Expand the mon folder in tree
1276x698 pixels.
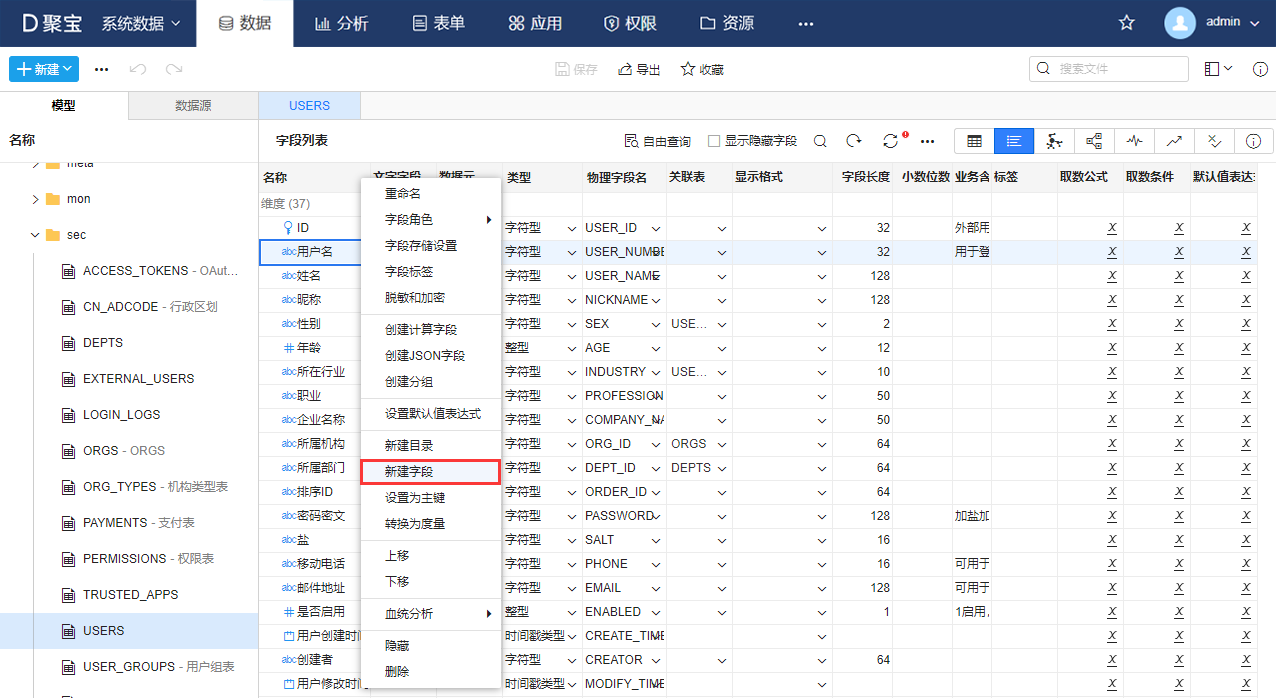(x=36, y=199)
